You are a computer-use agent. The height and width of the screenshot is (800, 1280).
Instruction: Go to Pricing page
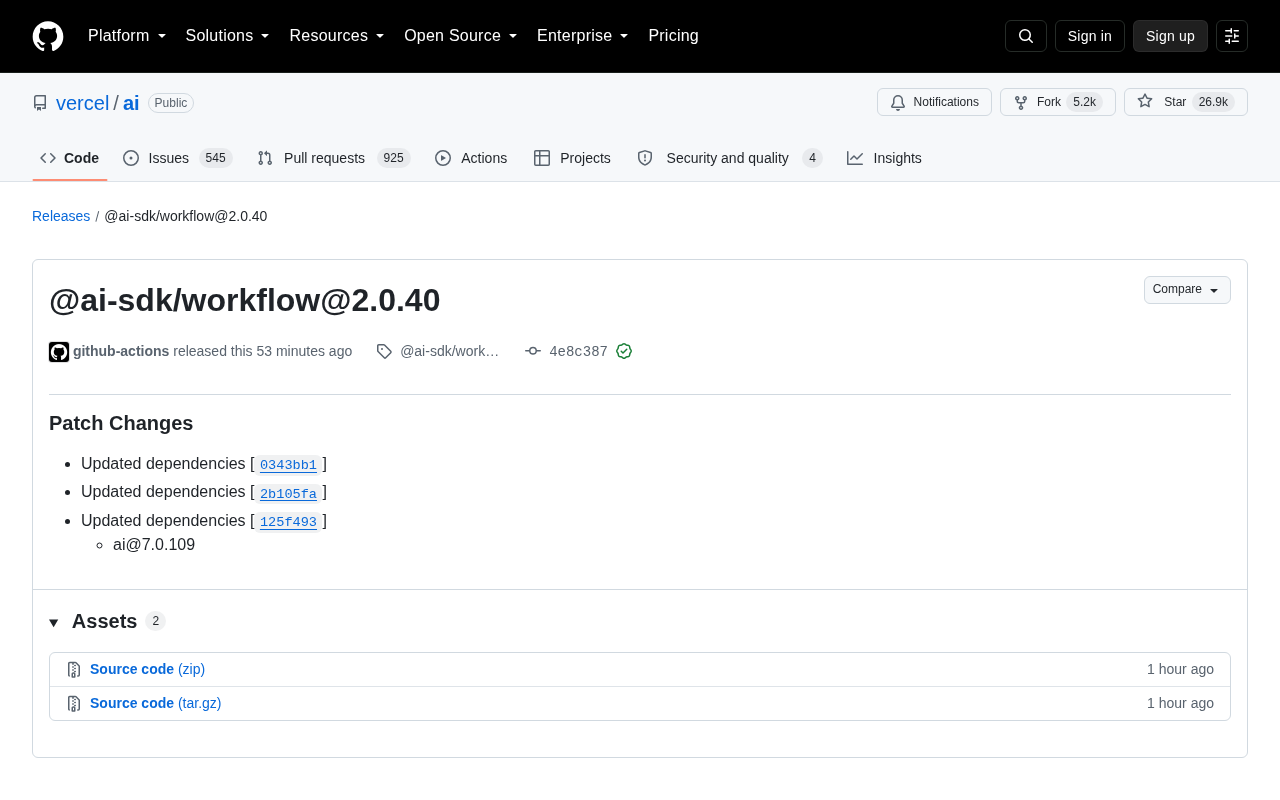(673, 36)
